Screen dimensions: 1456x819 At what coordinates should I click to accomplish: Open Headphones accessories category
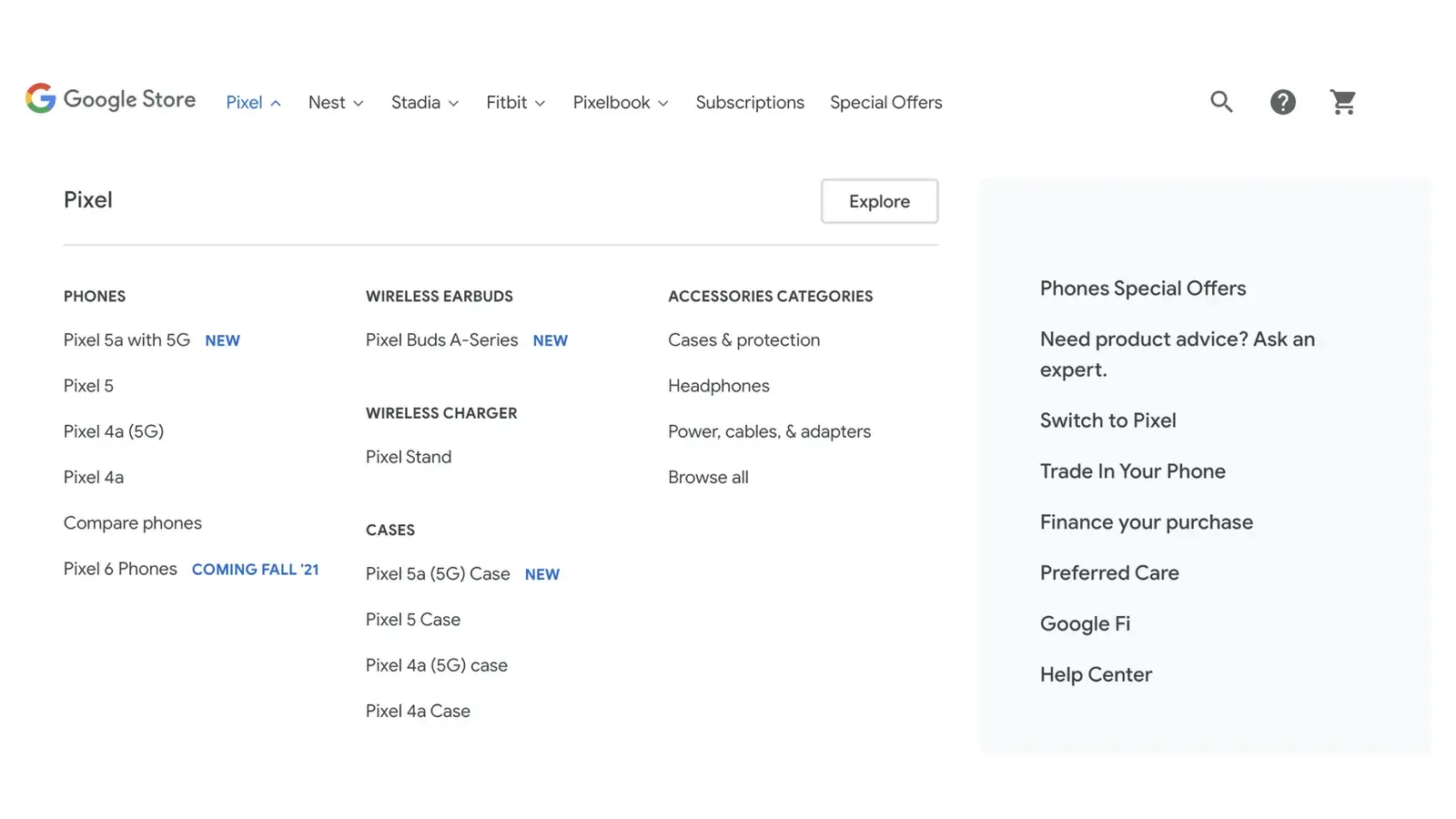click(x=719, y=386)
